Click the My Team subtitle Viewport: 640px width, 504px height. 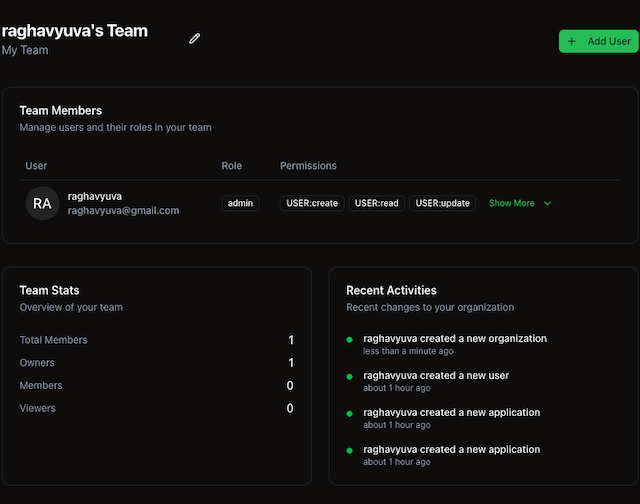tap(25, 50)
